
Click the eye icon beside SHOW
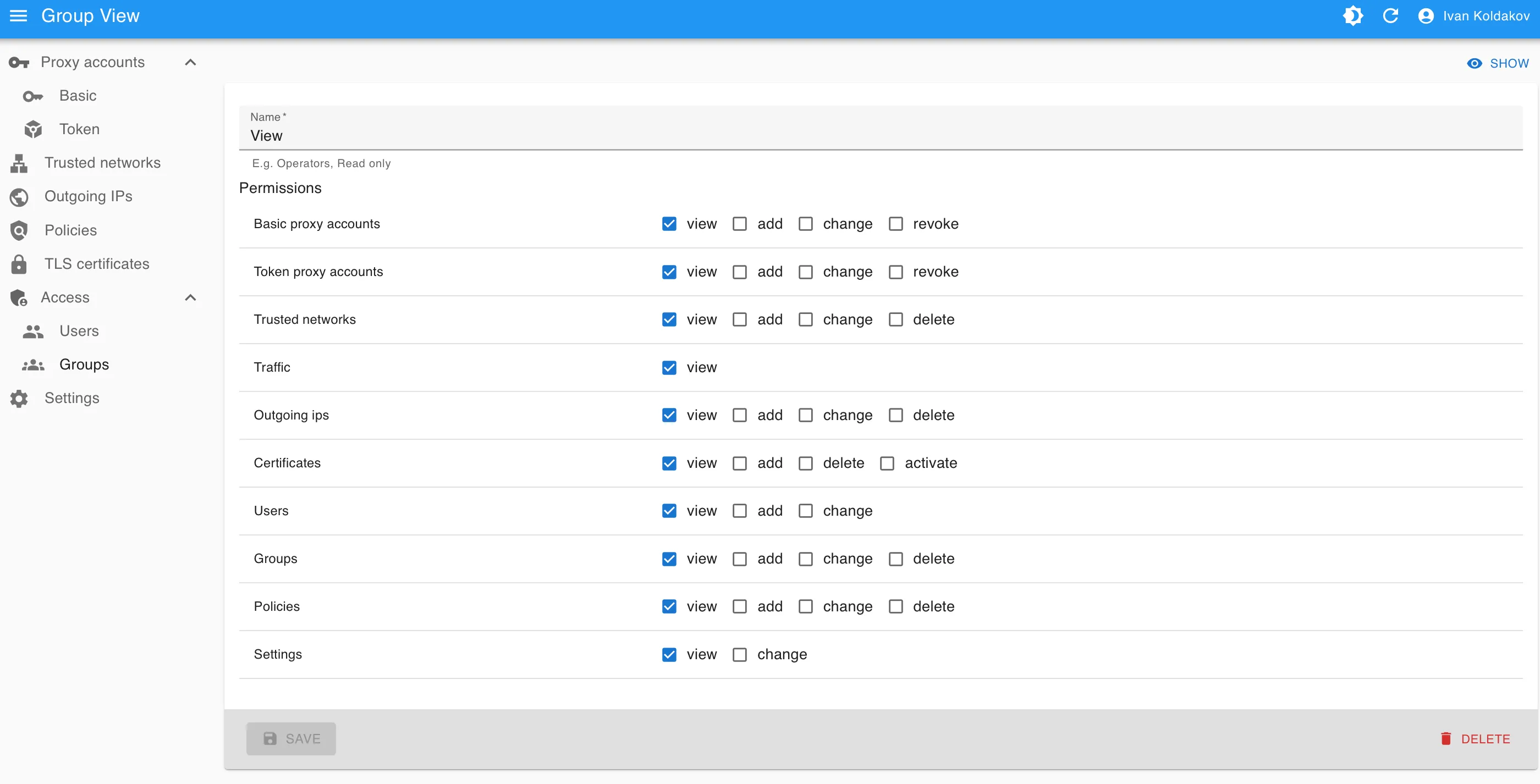point(1474,63)
